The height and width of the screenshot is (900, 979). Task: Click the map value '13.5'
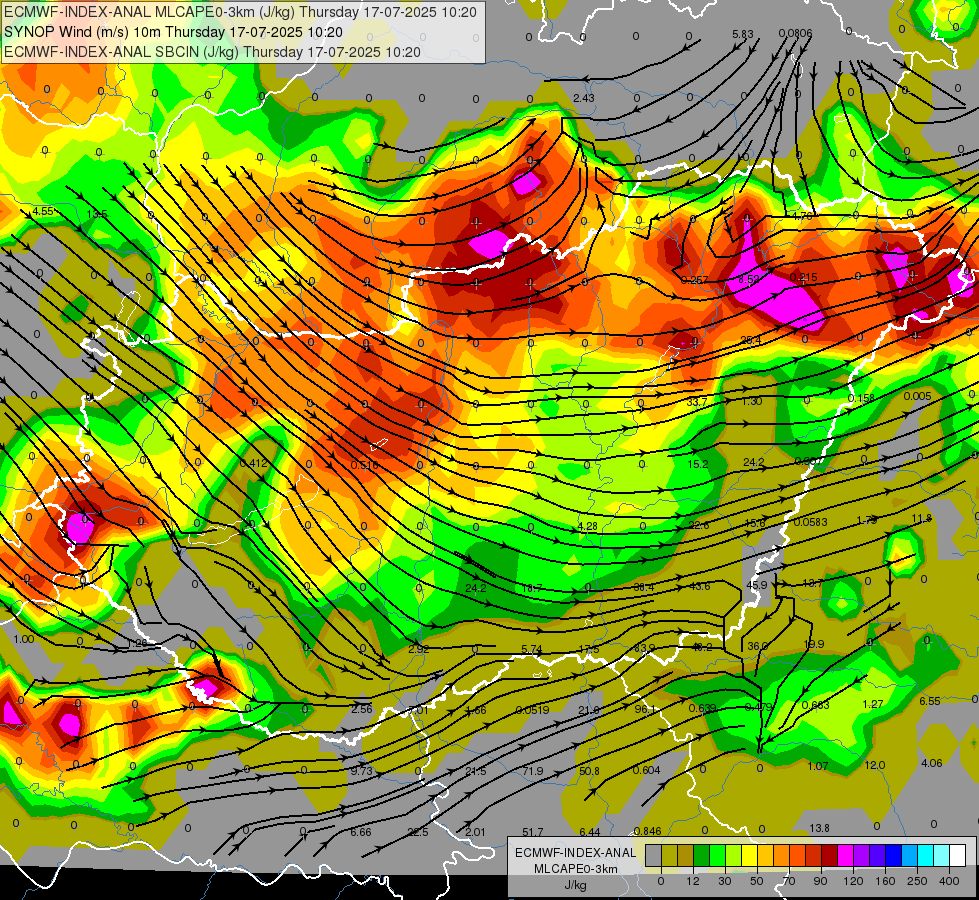[x=97, y=214]
